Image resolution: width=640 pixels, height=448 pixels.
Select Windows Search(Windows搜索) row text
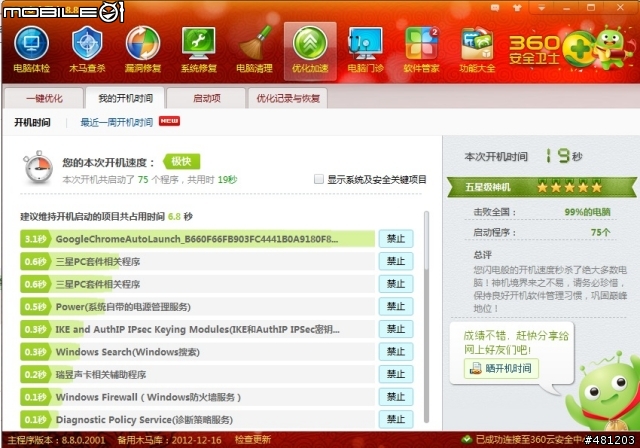[127, 352]
